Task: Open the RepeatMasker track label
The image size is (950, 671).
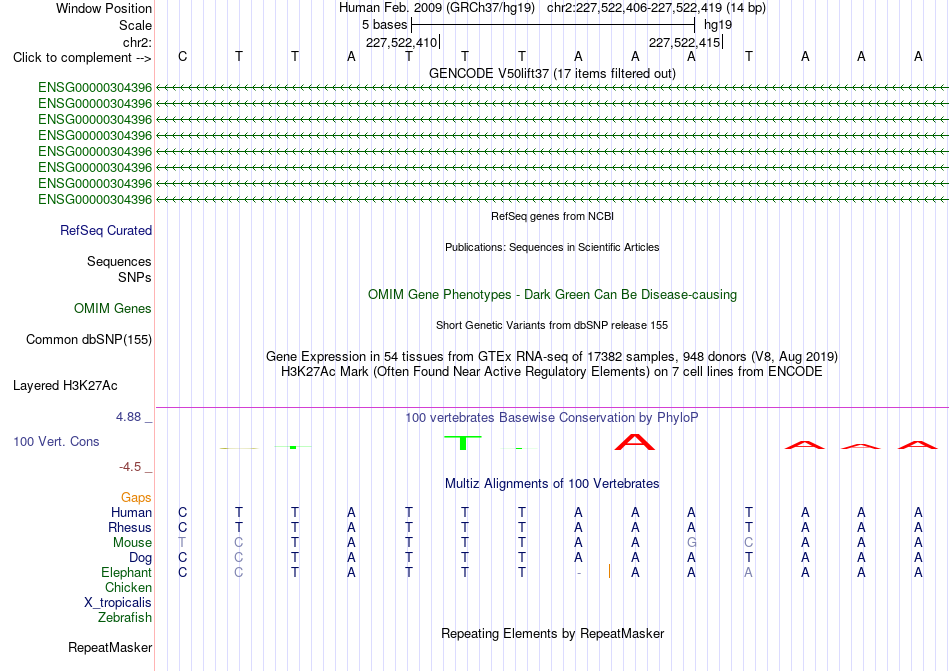Action: (110, 648)
